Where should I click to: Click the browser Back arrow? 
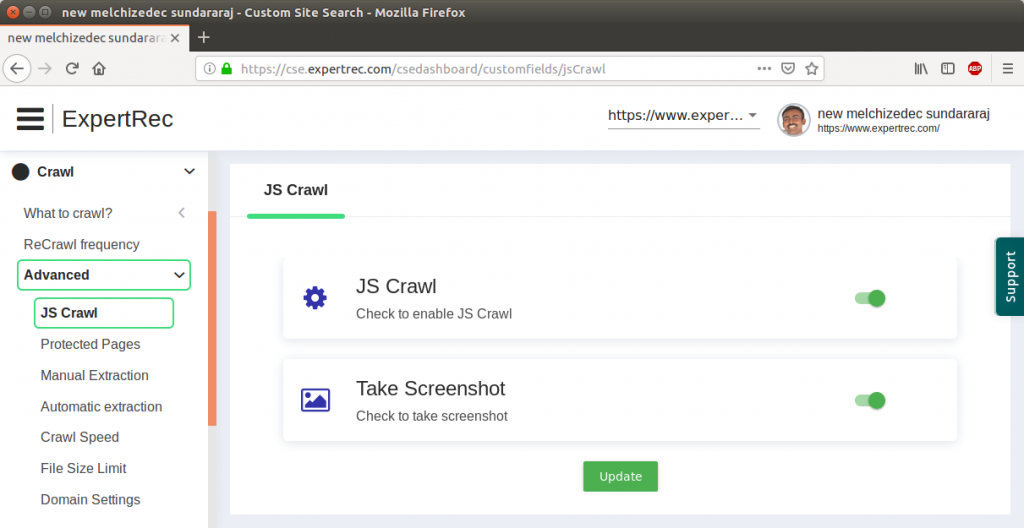point(17,69)
